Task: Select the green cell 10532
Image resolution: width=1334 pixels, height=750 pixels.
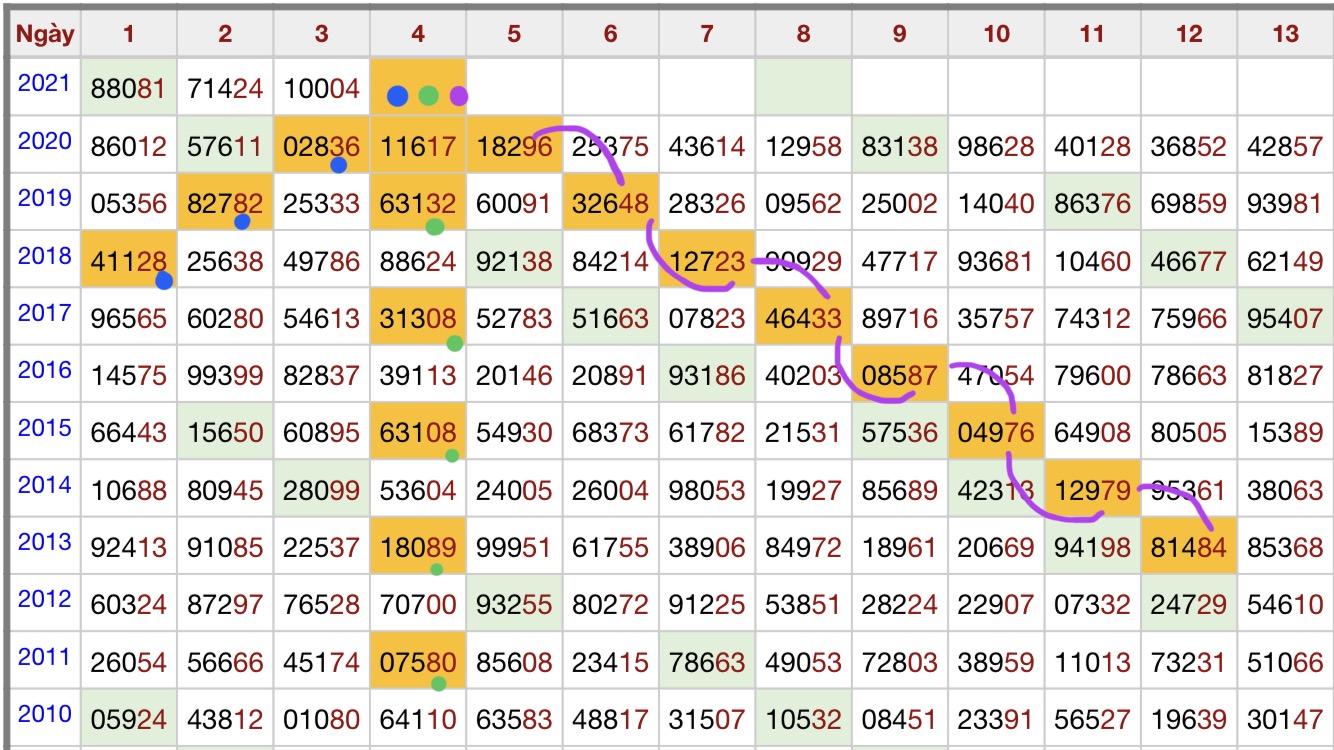Action: [803, 719]
